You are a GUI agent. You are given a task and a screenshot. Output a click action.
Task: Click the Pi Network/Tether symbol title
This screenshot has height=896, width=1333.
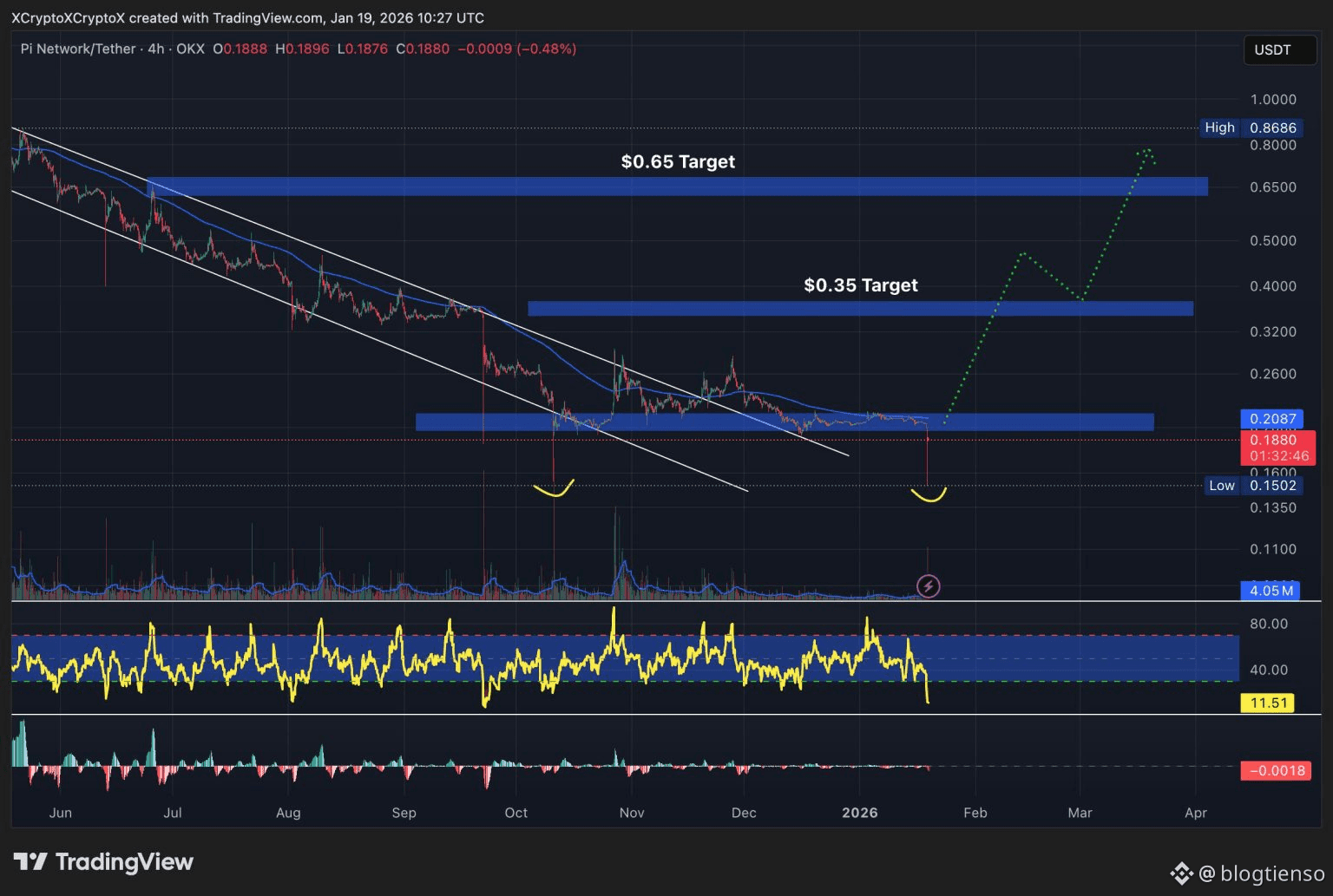pos(78,49)
